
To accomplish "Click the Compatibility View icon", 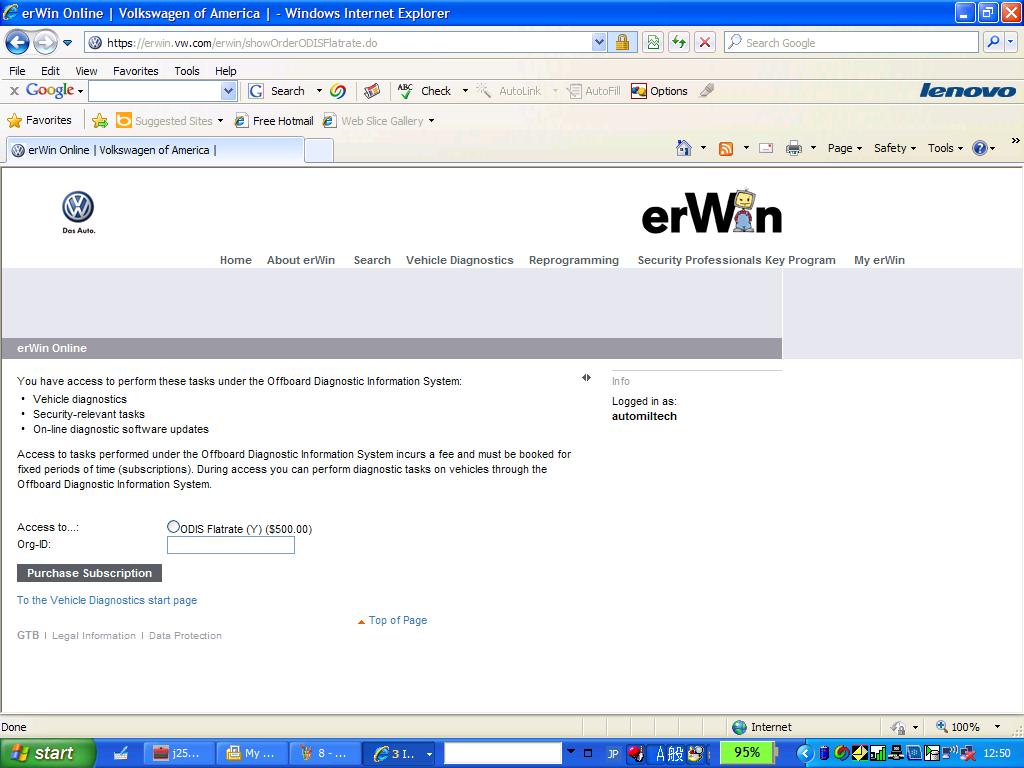I will click(x=653, y=43).
